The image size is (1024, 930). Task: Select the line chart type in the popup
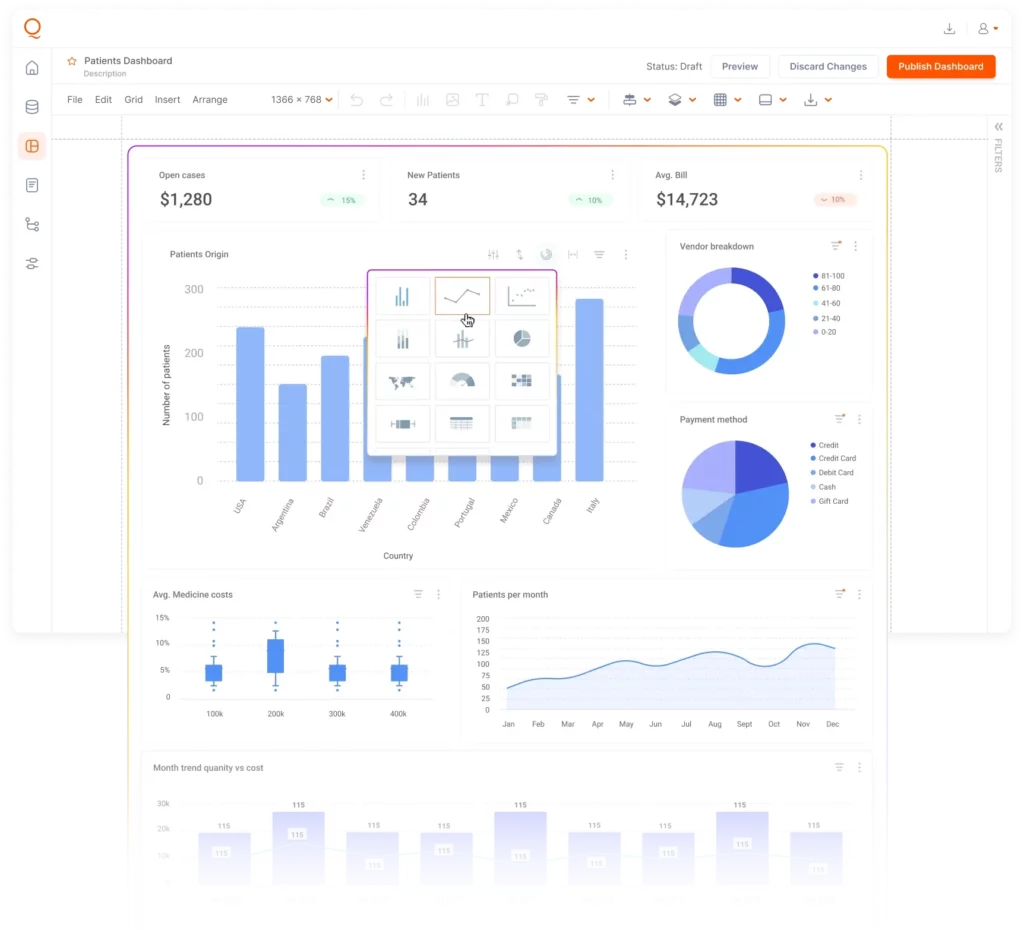pos(462,296)
